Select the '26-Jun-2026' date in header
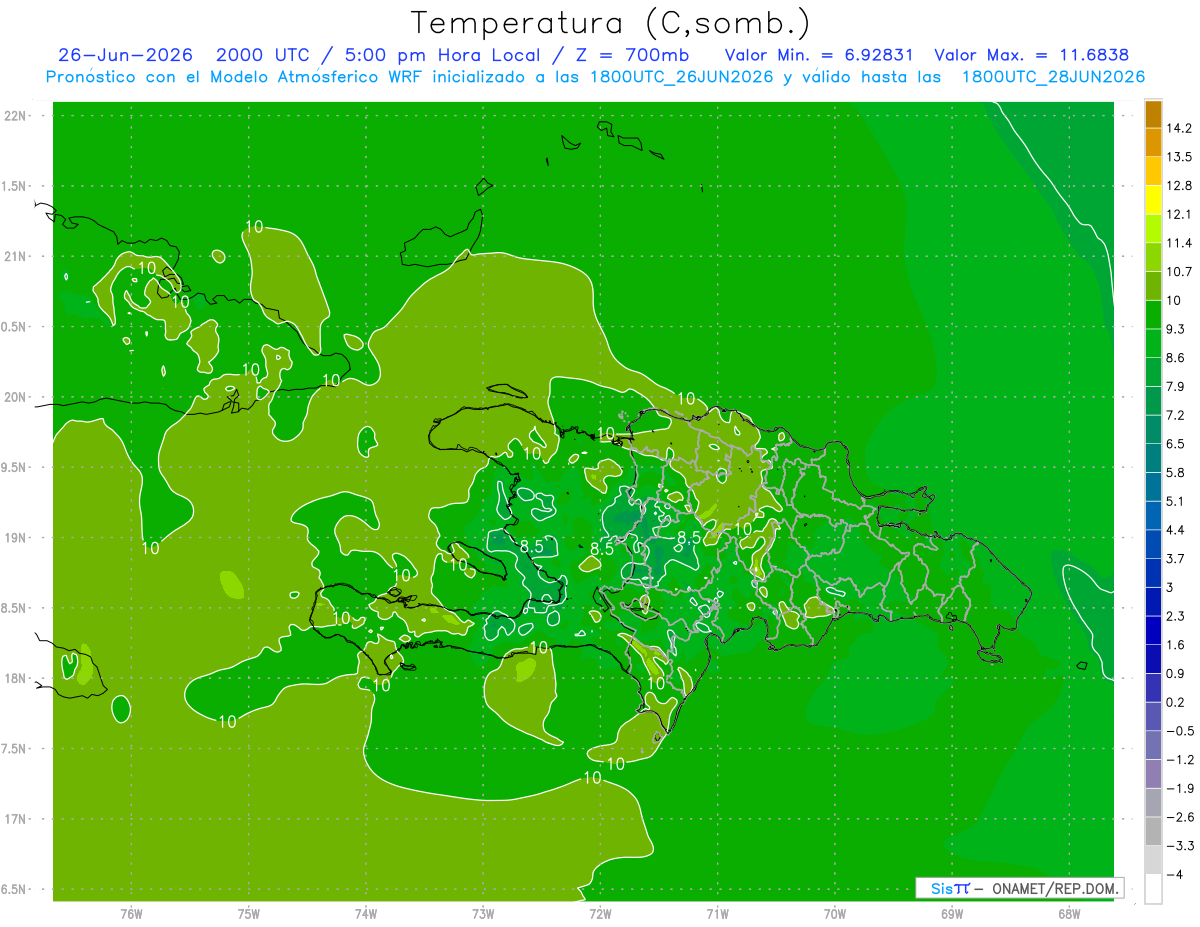Screen dimensions: 1200x927 click(125, 55)
